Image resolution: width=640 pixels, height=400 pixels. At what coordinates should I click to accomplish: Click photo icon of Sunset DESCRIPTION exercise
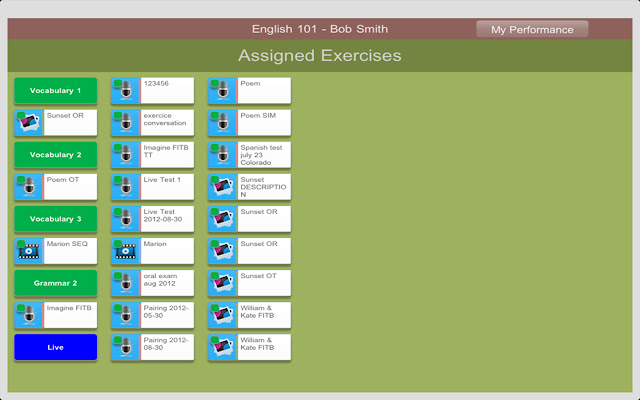[222, 187]
